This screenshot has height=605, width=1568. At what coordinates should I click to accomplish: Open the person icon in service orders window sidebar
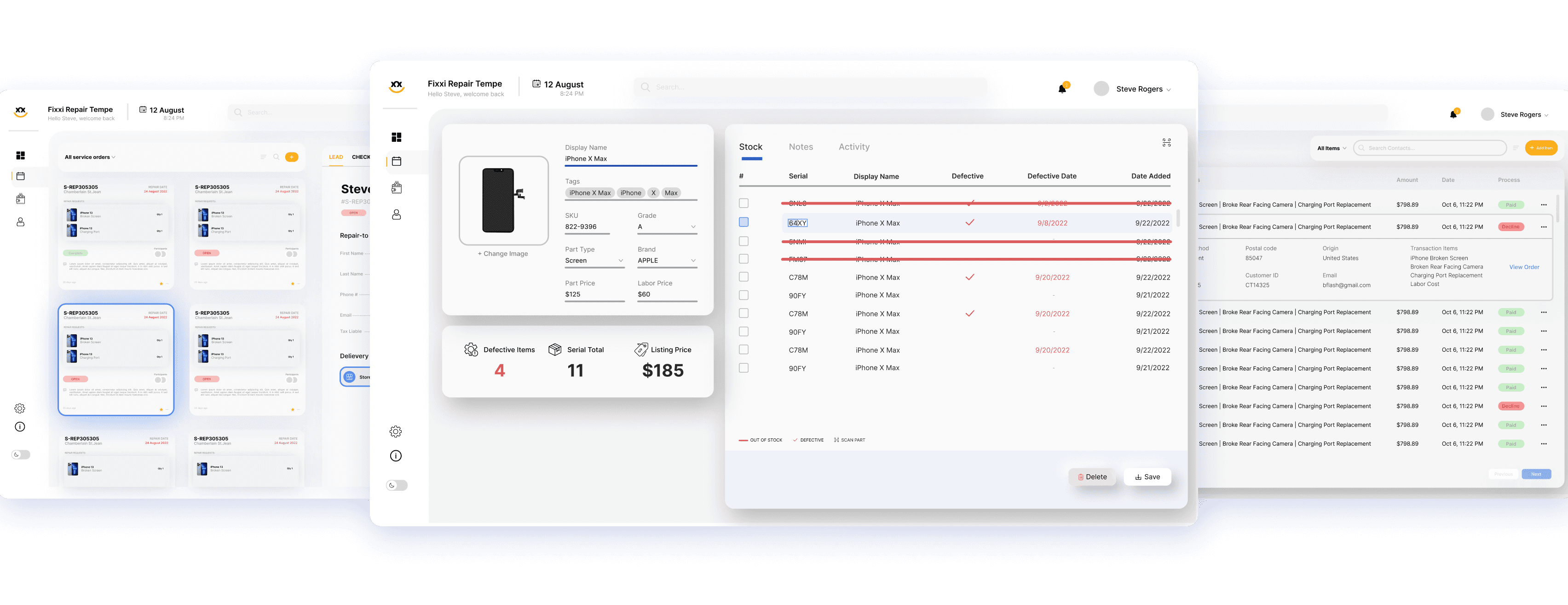click(x=20, y=222)
